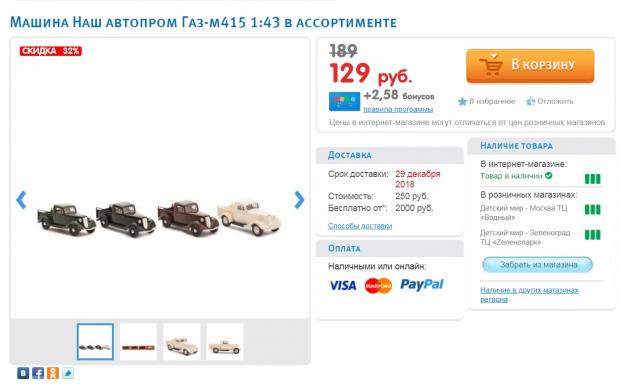Add the item with В корзину
638x387 pixels.
530,66
